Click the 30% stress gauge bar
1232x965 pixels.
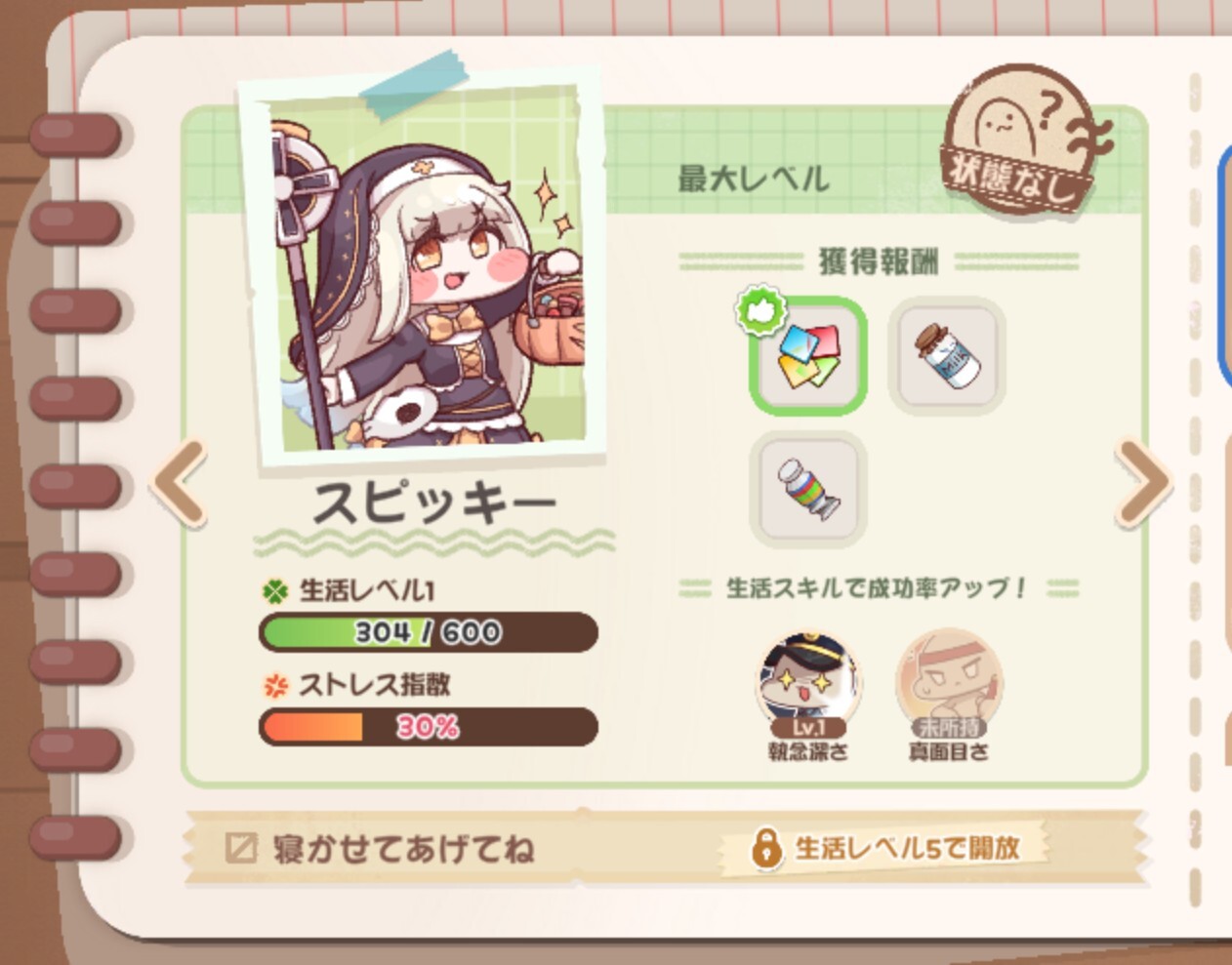tap(428, 727)
